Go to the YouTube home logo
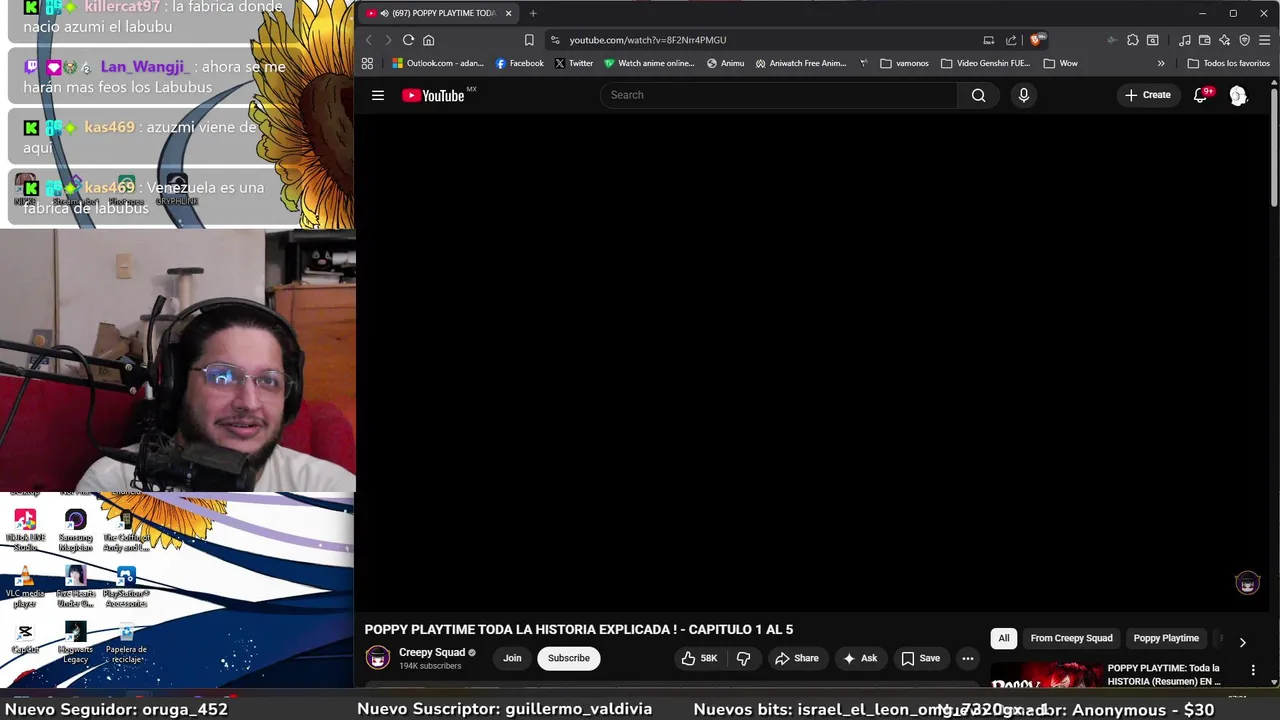Image resolution: width=1280 pixels, height=720 pixels. (x=433, y=95)
